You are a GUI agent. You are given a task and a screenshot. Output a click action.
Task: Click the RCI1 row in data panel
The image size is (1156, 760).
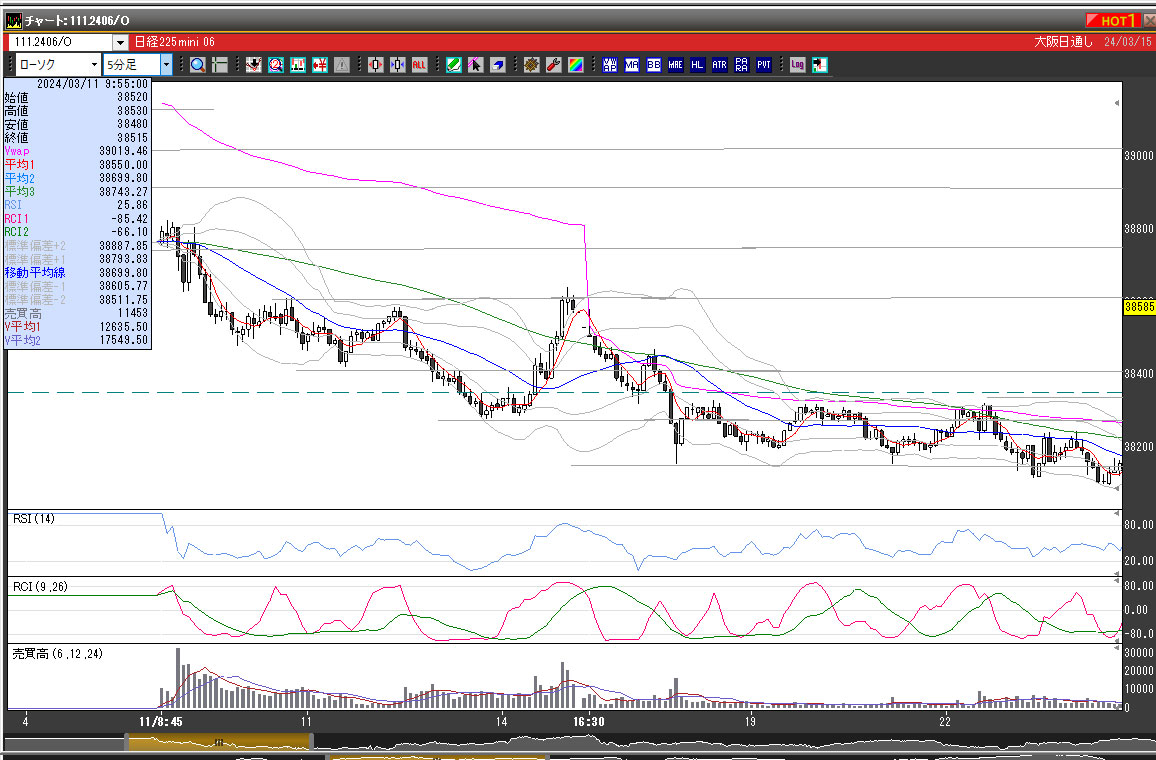[x=77, y=218]
